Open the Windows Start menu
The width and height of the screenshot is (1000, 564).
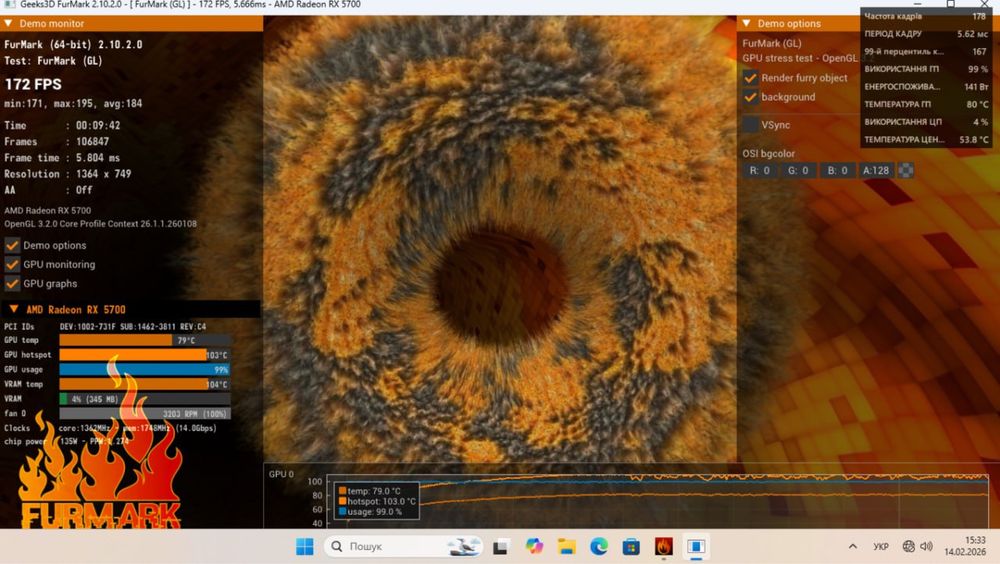pos(305,547)
